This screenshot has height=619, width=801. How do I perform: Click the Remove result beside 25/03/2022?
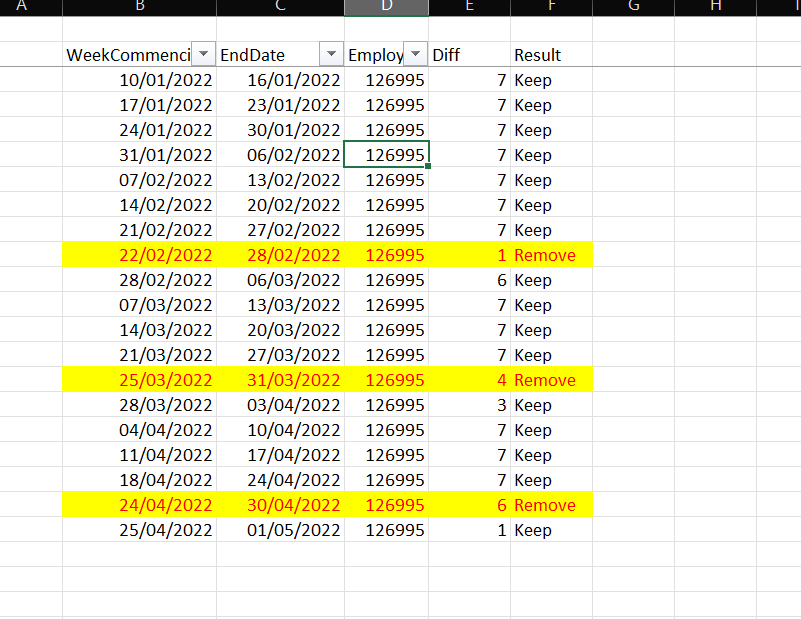pos(547,380)
